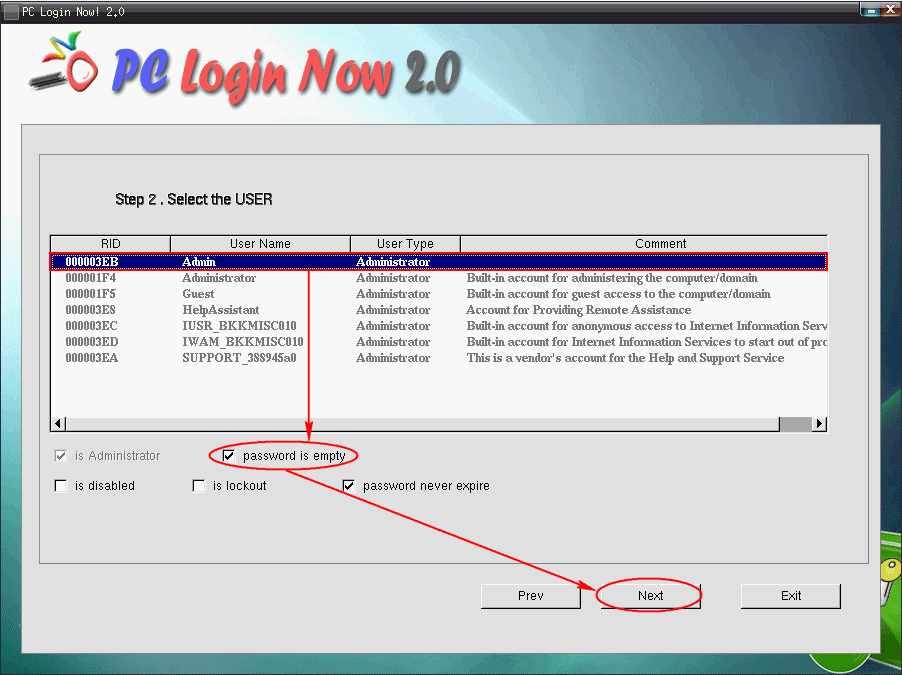Select the SUPPORT_388945a0 account

pos(439,358)
